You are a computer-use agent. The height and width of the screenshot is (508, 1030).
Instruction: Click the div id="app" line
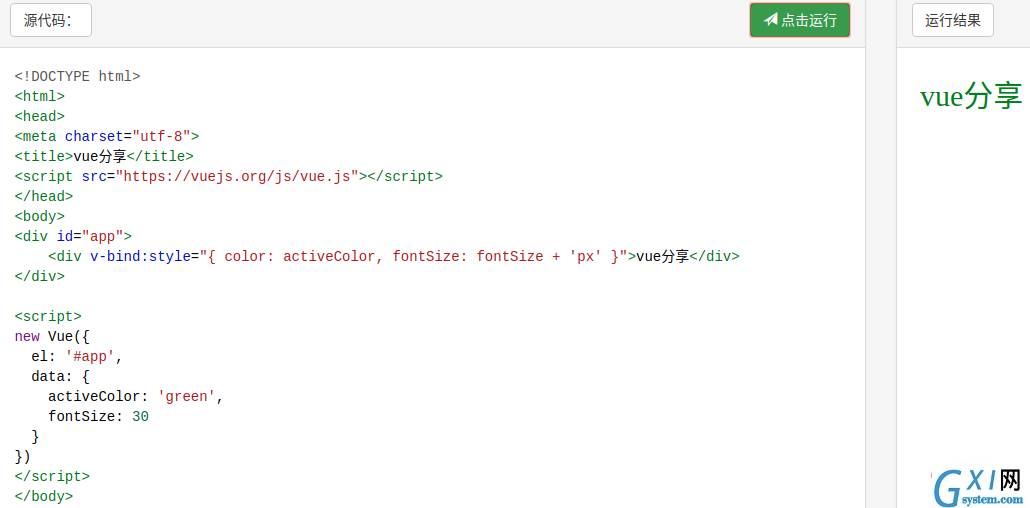pos(73,237)
